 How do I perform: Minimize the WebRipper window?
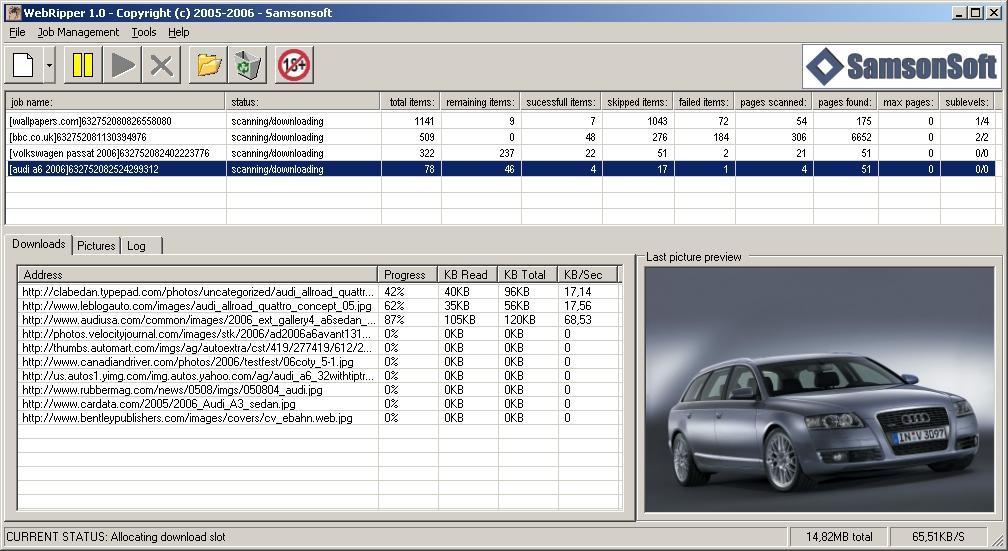point(960,12)
